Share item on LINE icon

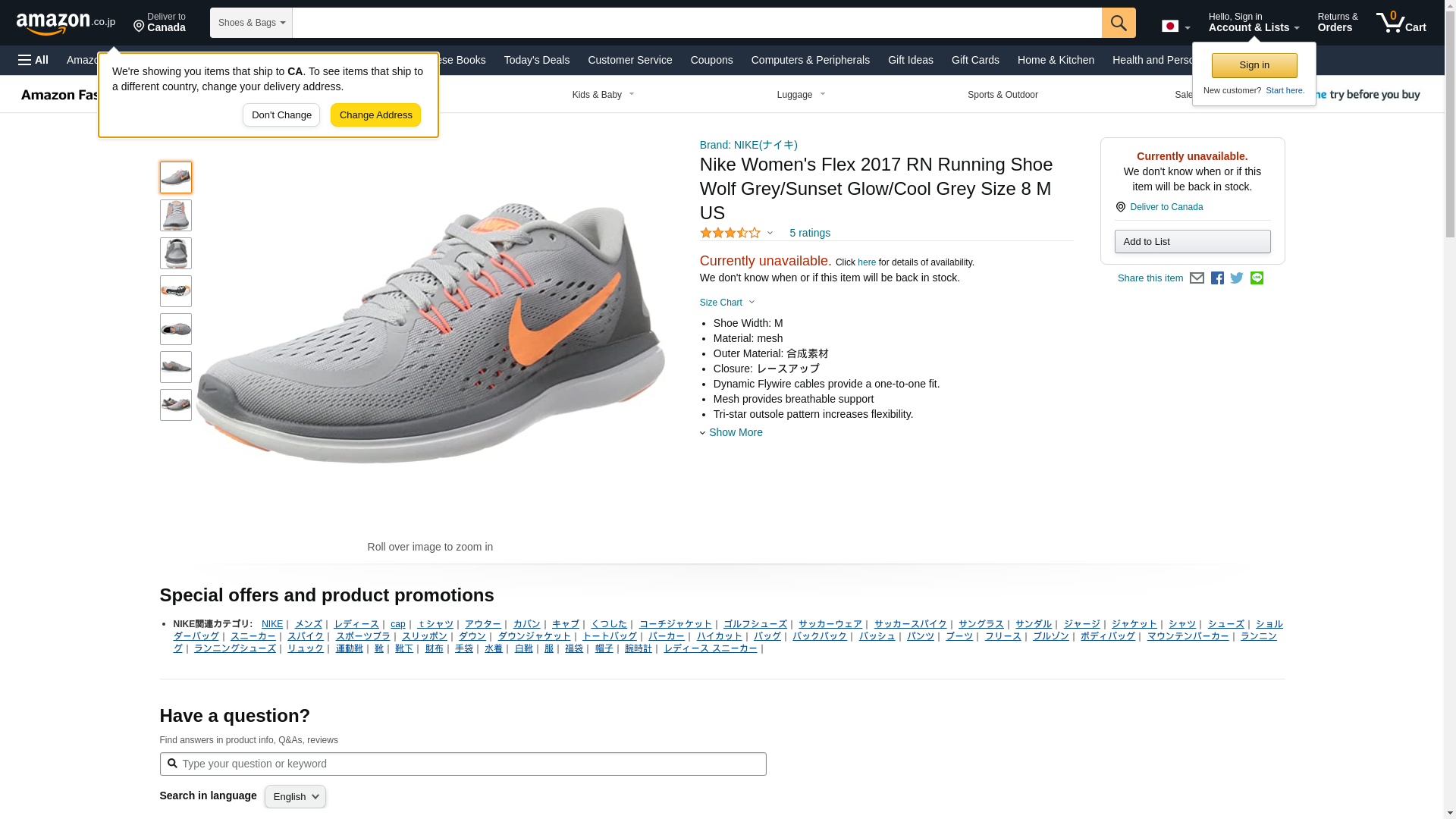(x=1257, y=278)
